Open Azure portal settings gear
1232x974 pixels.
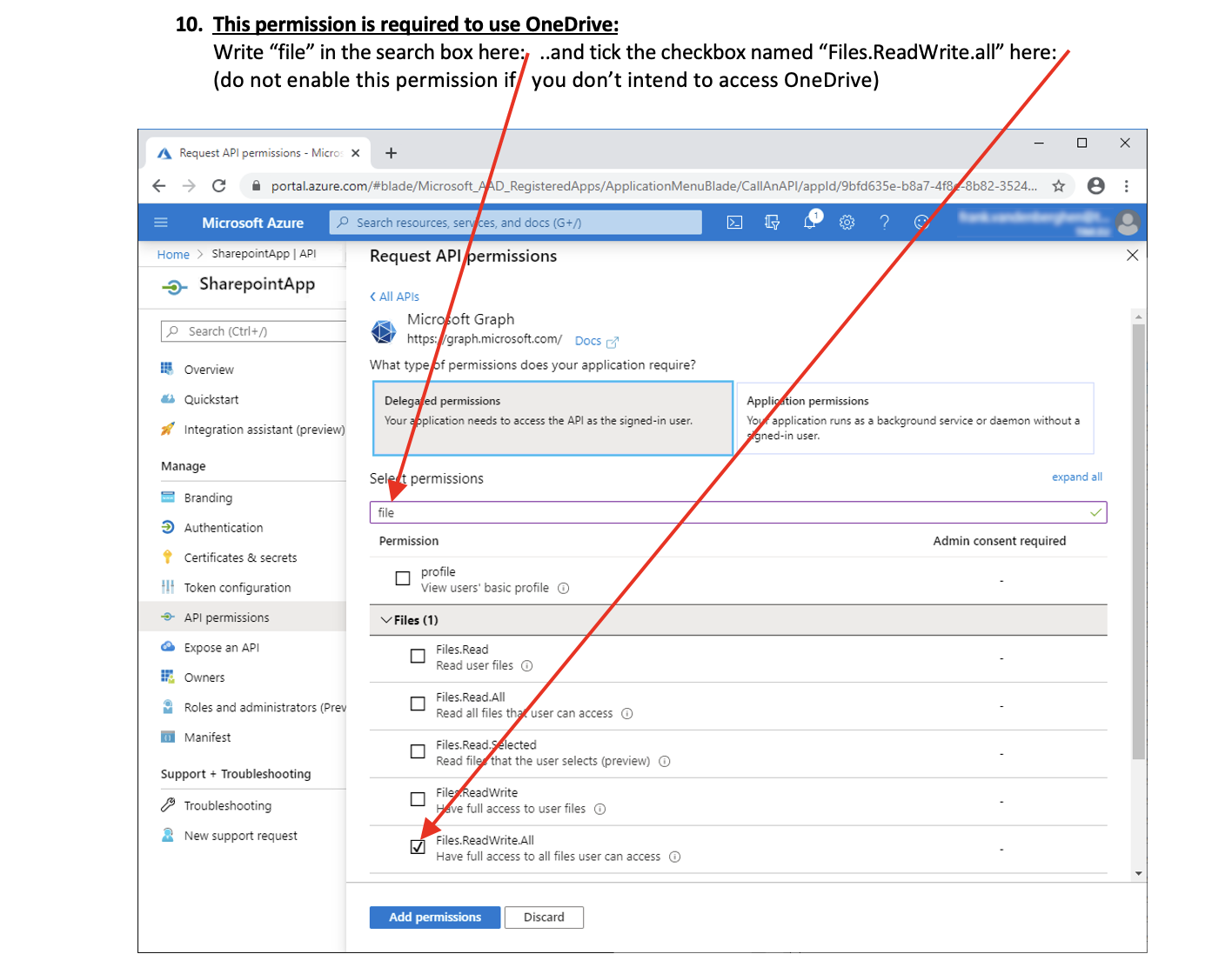pos(847,223)
